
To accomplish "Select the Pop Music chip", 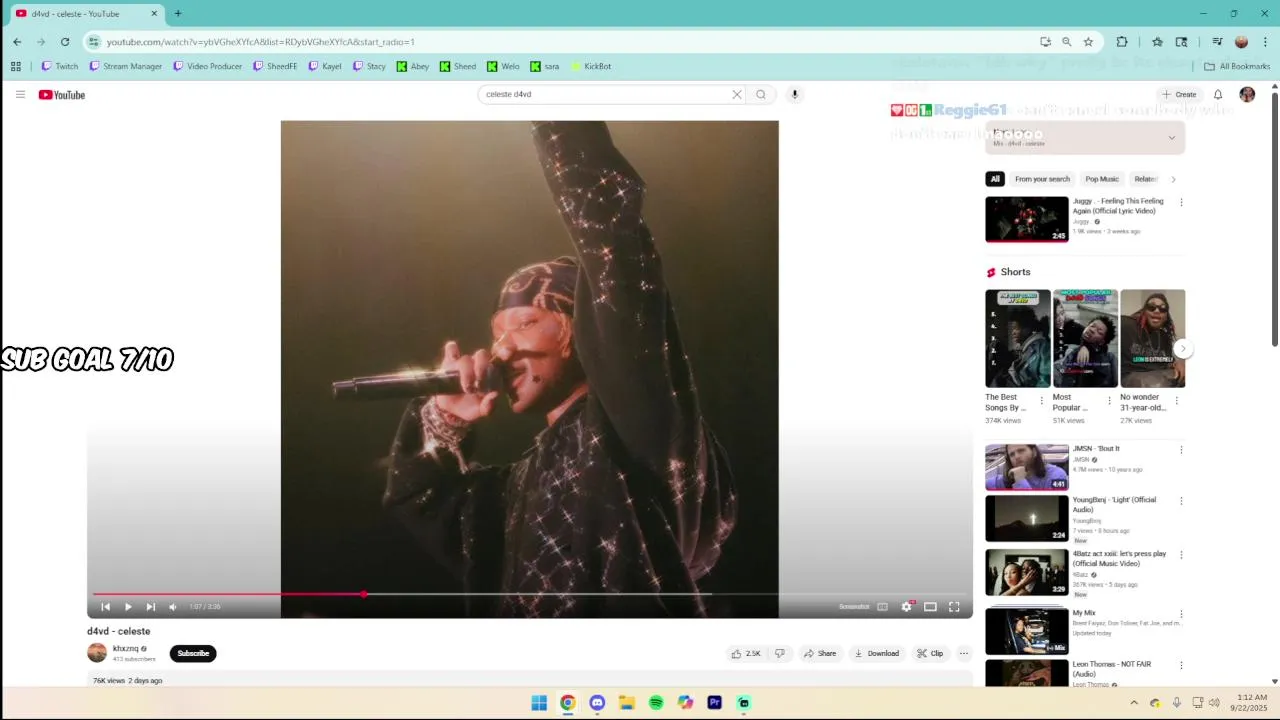I will pos(1102,179).
